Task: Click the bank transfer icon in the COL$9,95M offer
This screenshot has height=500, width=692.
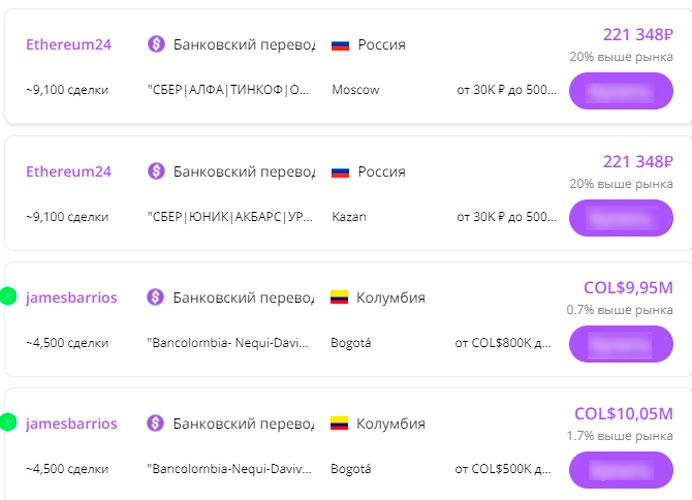Action: pos(156,297)
